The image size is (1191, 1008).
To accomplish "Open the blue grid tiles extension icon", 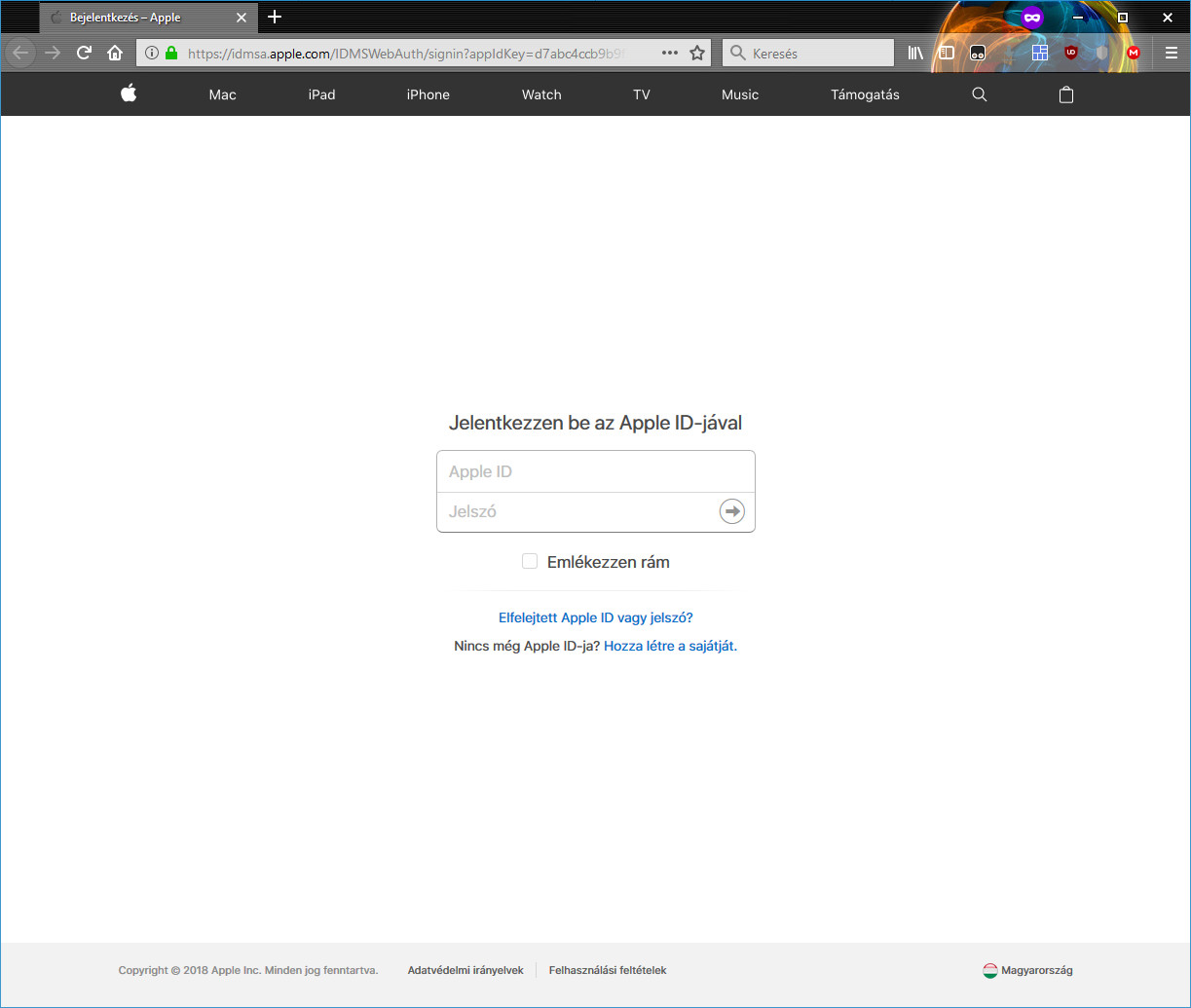I will coord(1040,53).
